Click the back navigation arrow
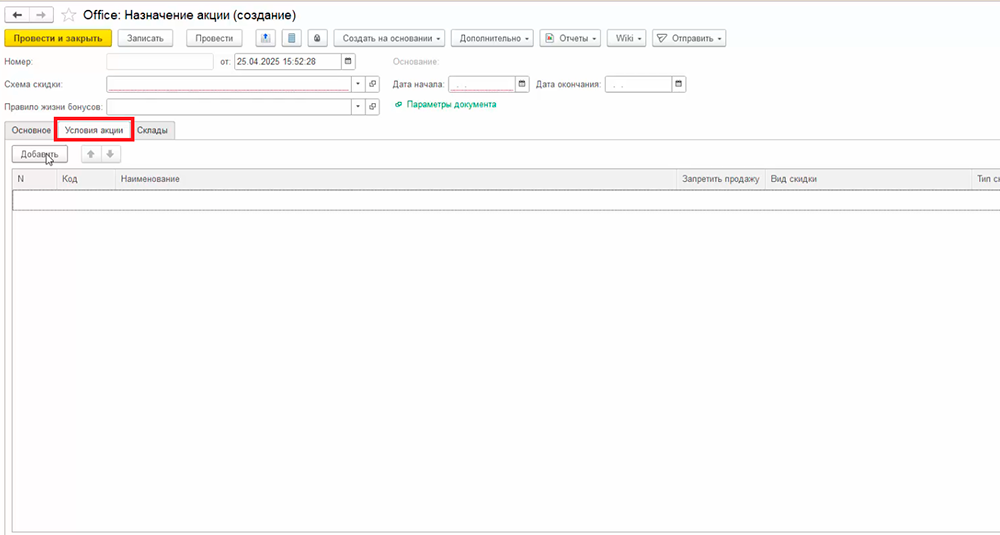The image size is (1000, 535). (17, 15)
